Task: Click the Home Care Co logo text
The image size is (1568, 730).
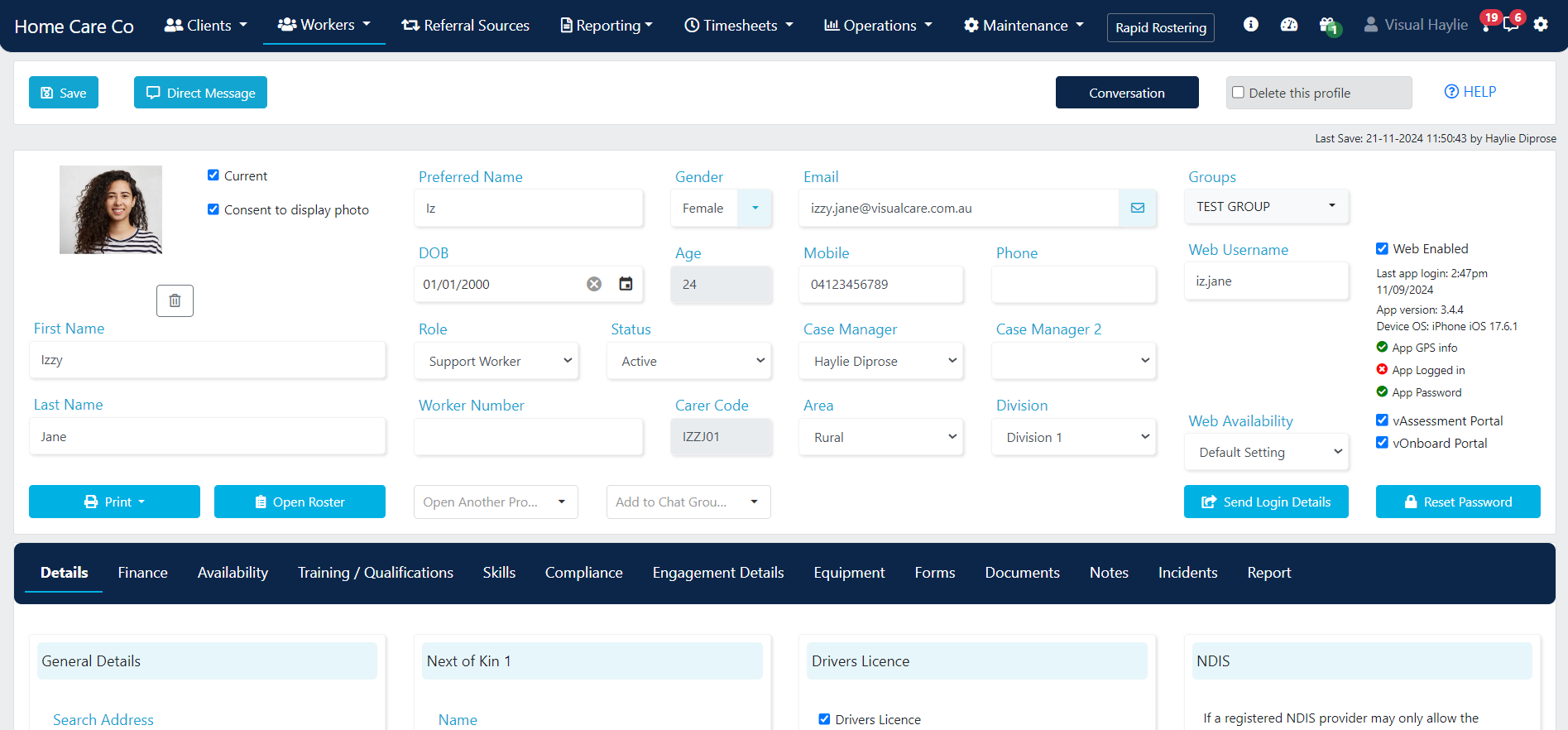Action: pos(74,26)
